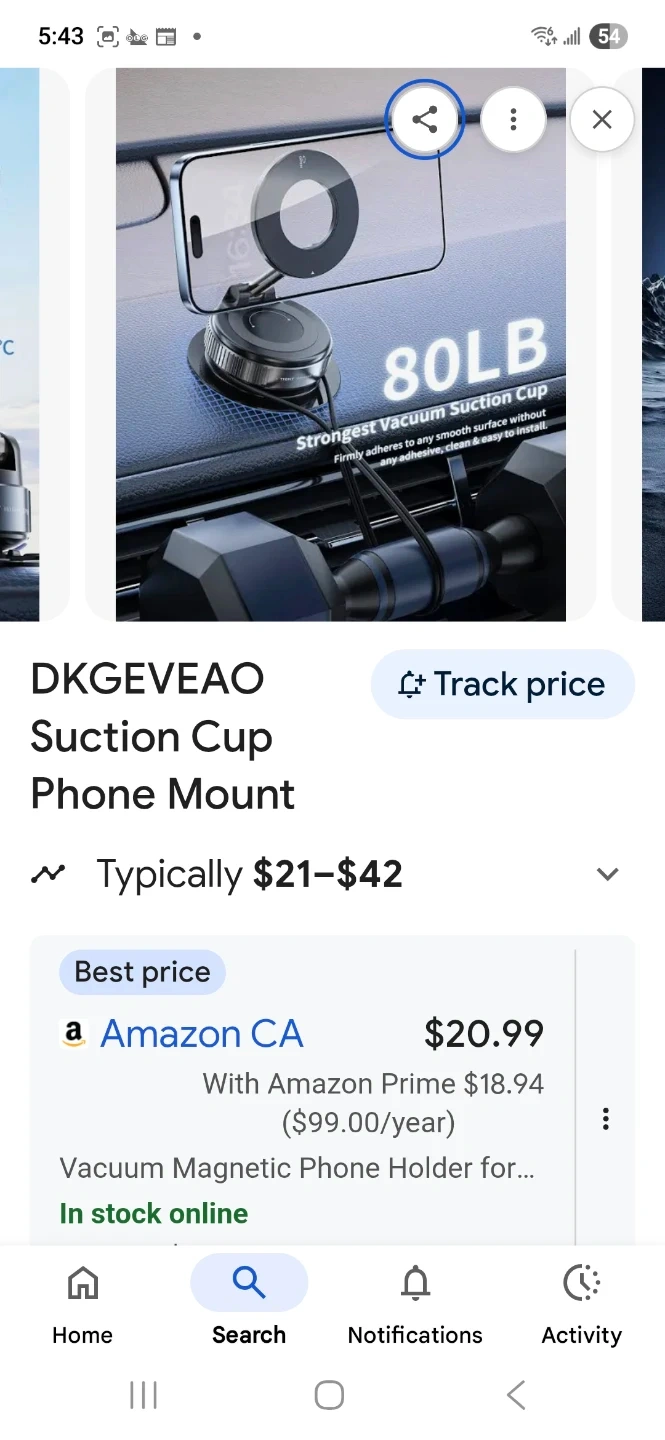Tap the price trend graph icon
This screenshot has width=665, height=1440.
(47, 874)
